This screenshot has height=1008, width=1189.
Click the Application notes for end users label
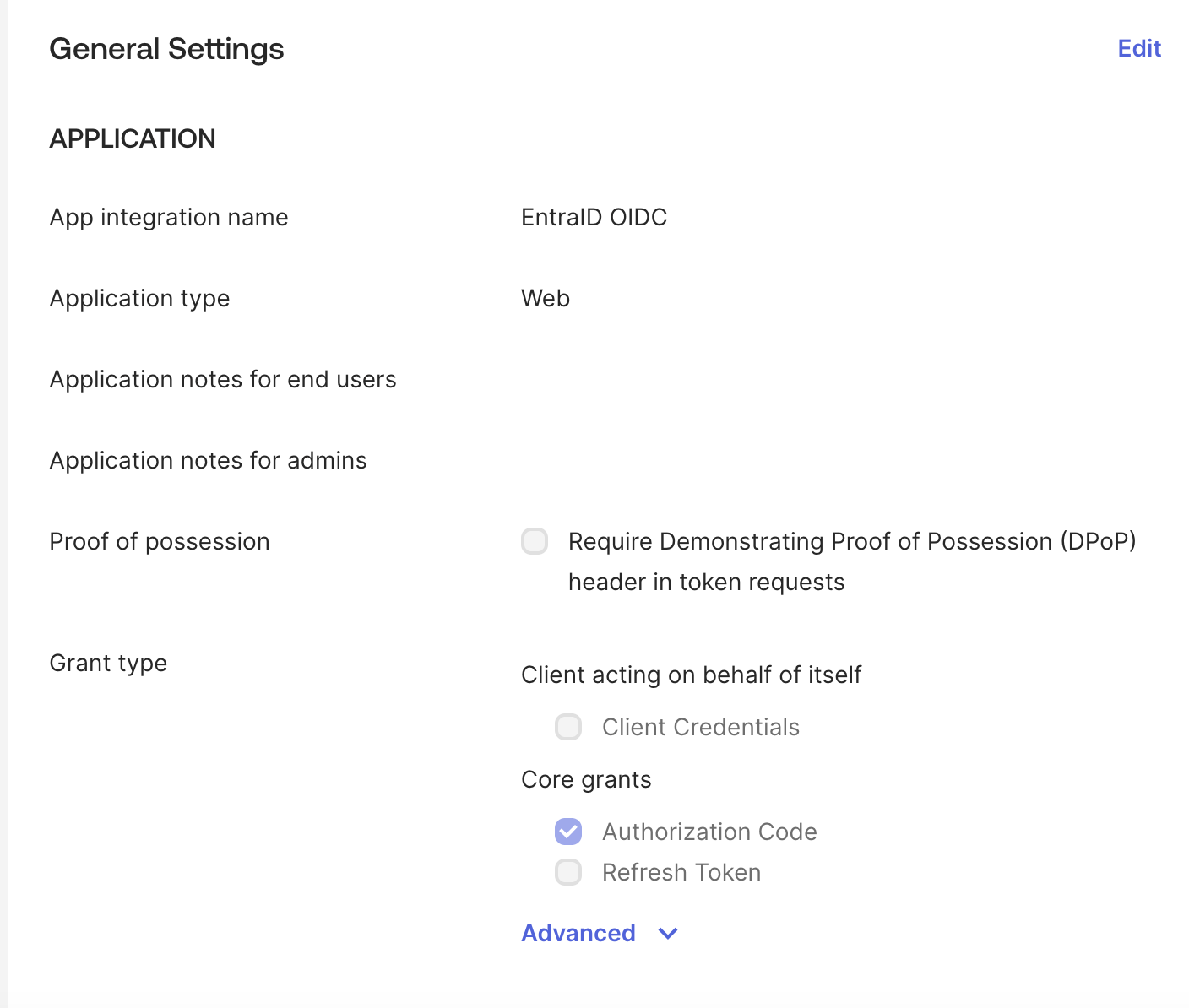(x=223, y=379)
